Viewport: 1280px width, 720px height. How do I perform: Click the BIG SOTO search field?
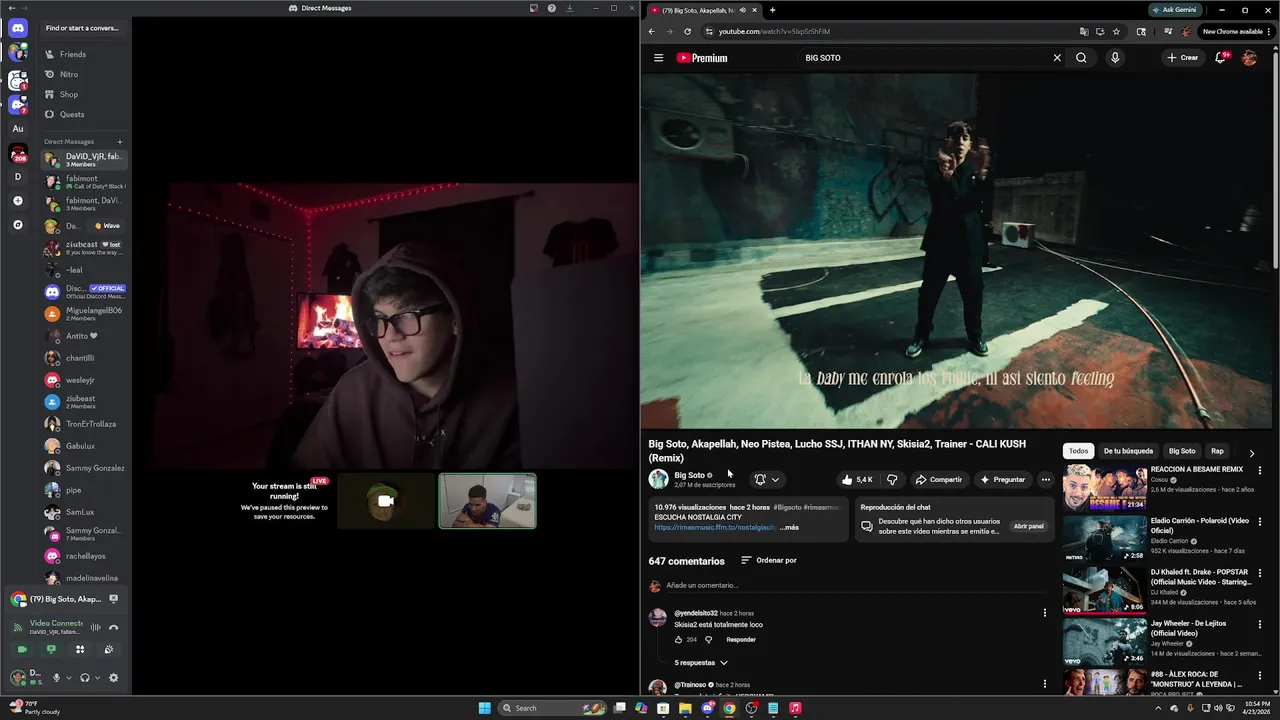coord(920,58)
